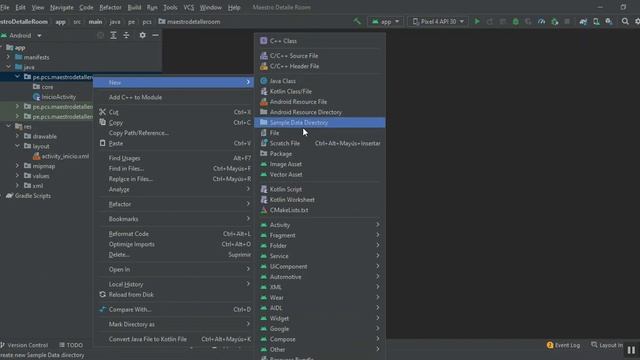Run the app with green play icon
The height and width of the screenshot is (360, 640).
477,21
